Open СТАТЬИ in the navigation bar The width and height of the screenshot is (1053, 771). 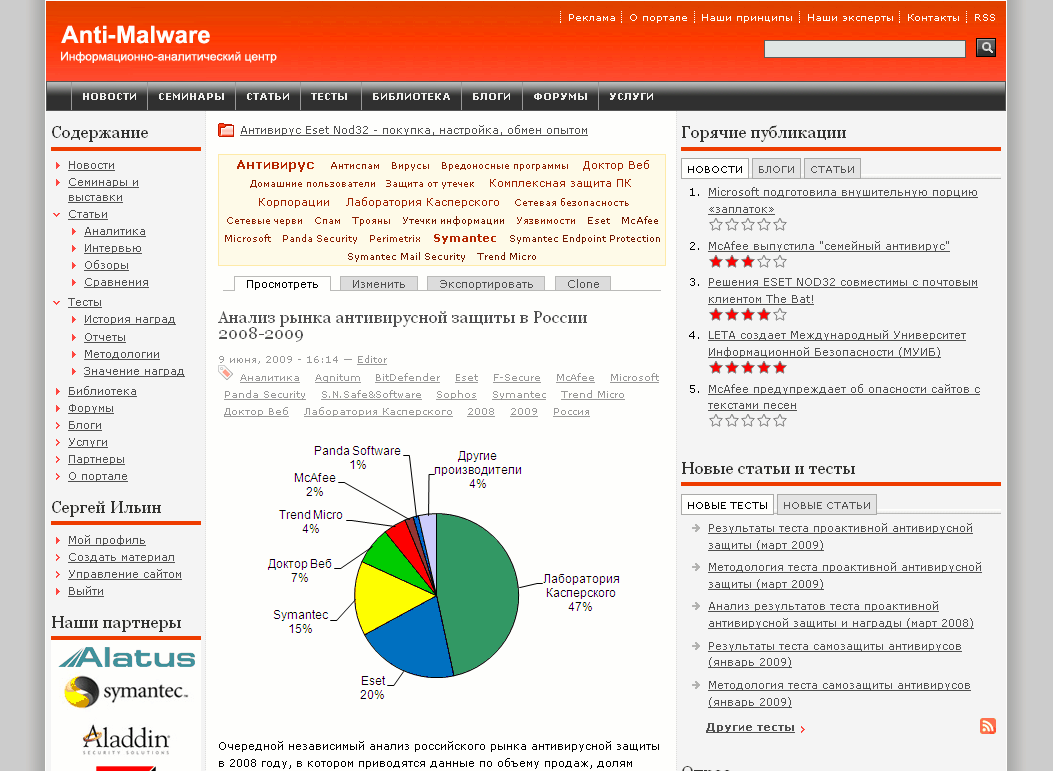[x=268, y=97]
